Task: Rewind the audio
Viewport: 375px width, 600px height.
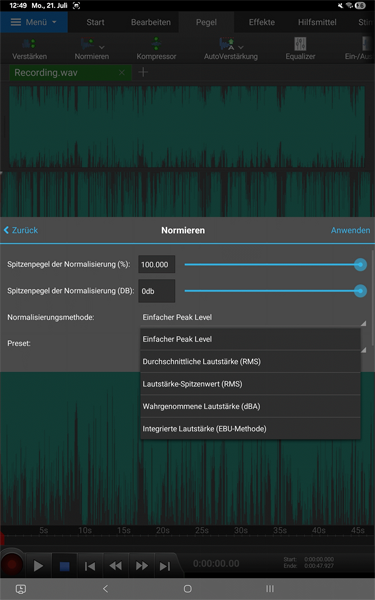Action: (x=116, y=566)
